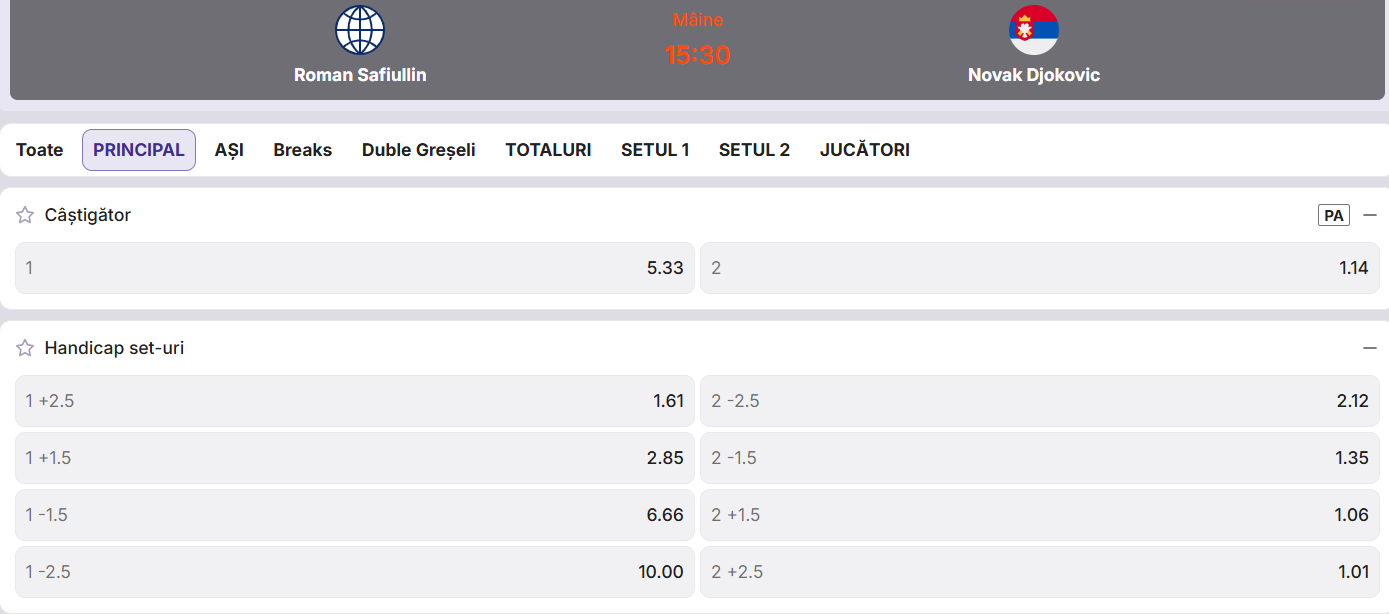This screenshot has height=614, width=1389.
Task: Click the PA badge in Câștigător
Action: click(x=1334, y=215)
